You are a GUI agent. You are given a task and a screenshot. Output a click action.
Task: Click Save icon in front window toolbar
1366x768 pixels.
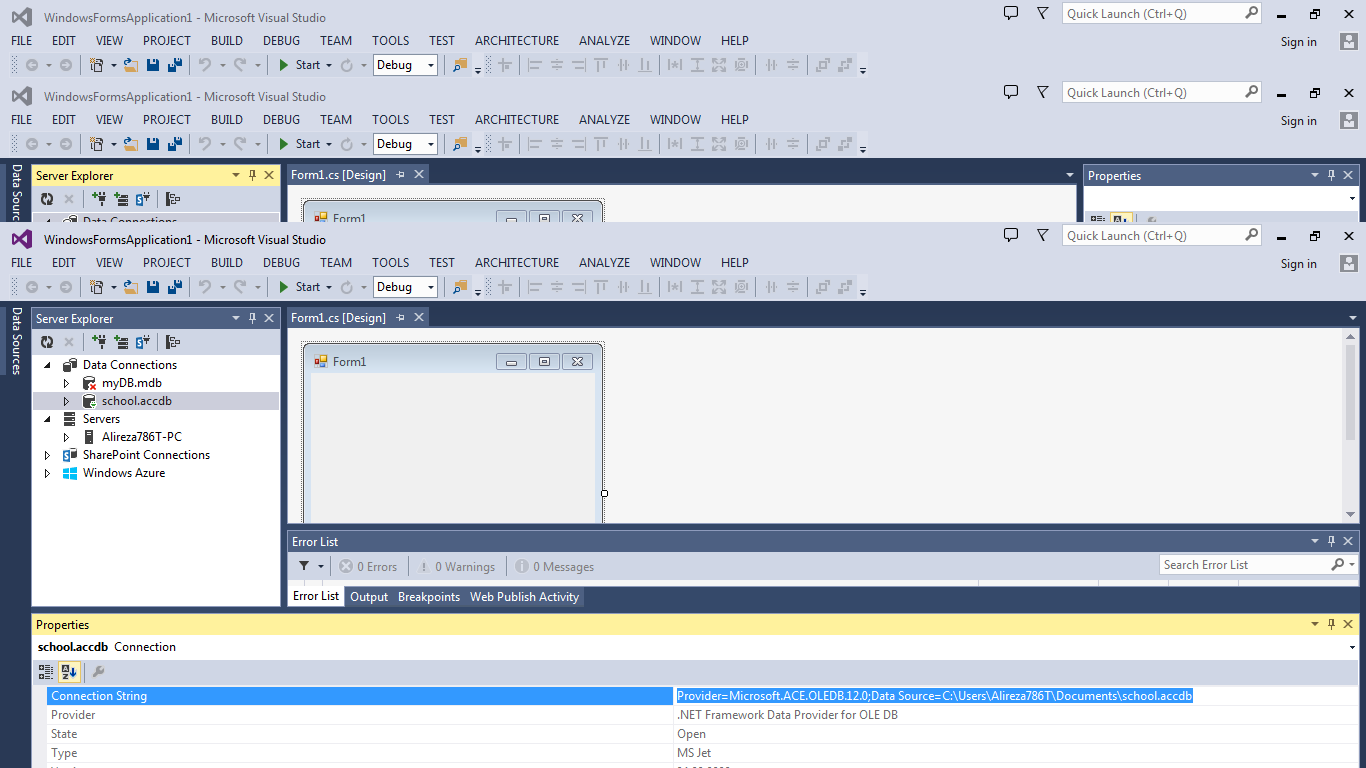tap(153, 287)
